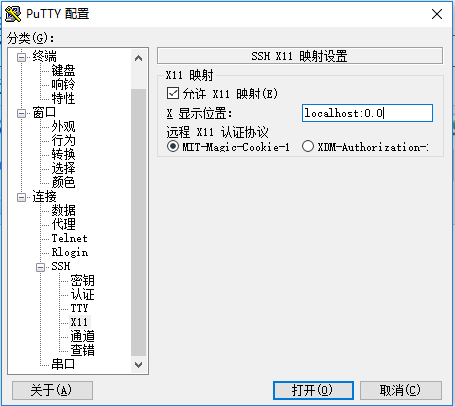Collapse the 终端 tree node
Screen dimensions: 455x406
21,57
